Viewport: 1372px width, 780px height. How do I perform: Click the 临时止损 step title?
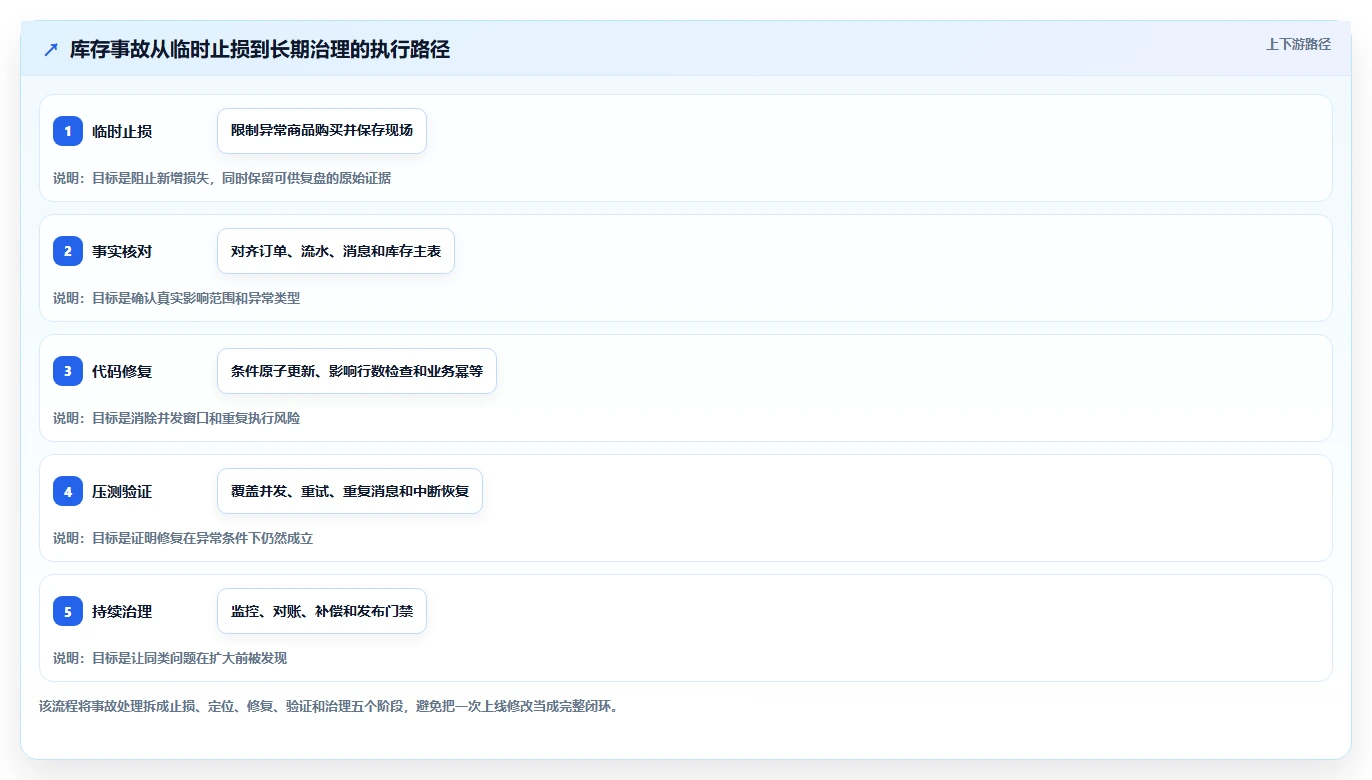click(x=122, y=131)
